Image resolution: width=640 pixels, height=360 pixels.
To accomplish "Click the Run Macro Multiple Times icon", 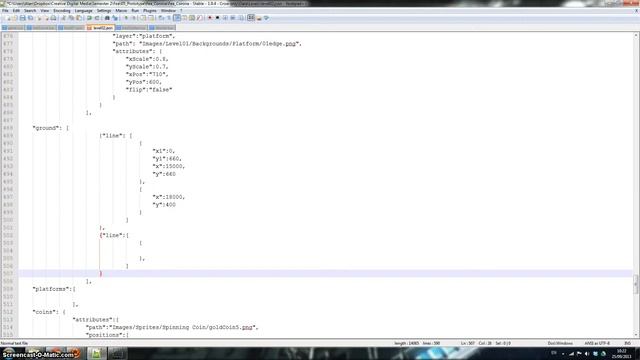I will [233, 18].
